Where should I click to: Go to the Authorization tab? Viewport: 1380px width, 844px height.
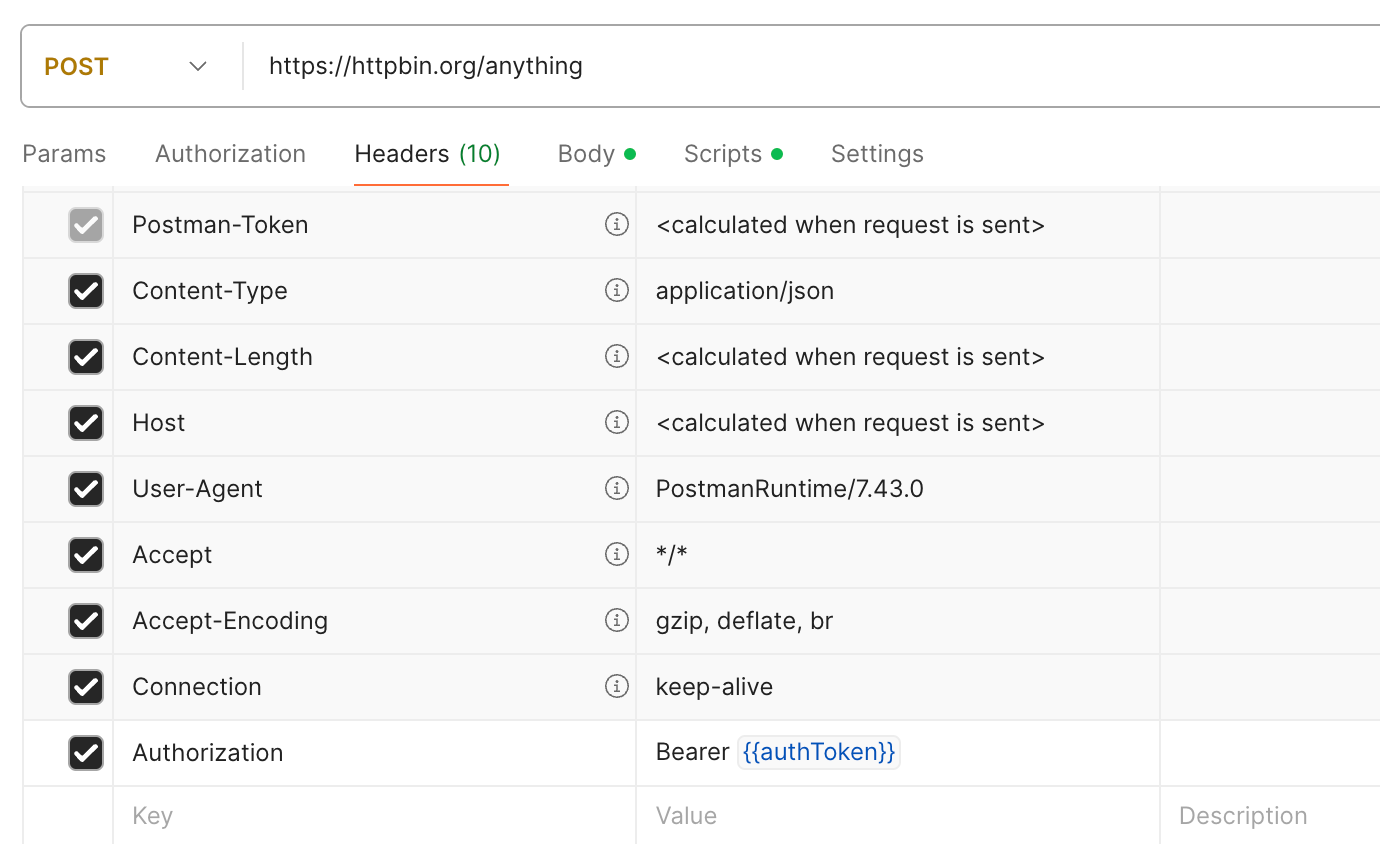pos(230,154)
